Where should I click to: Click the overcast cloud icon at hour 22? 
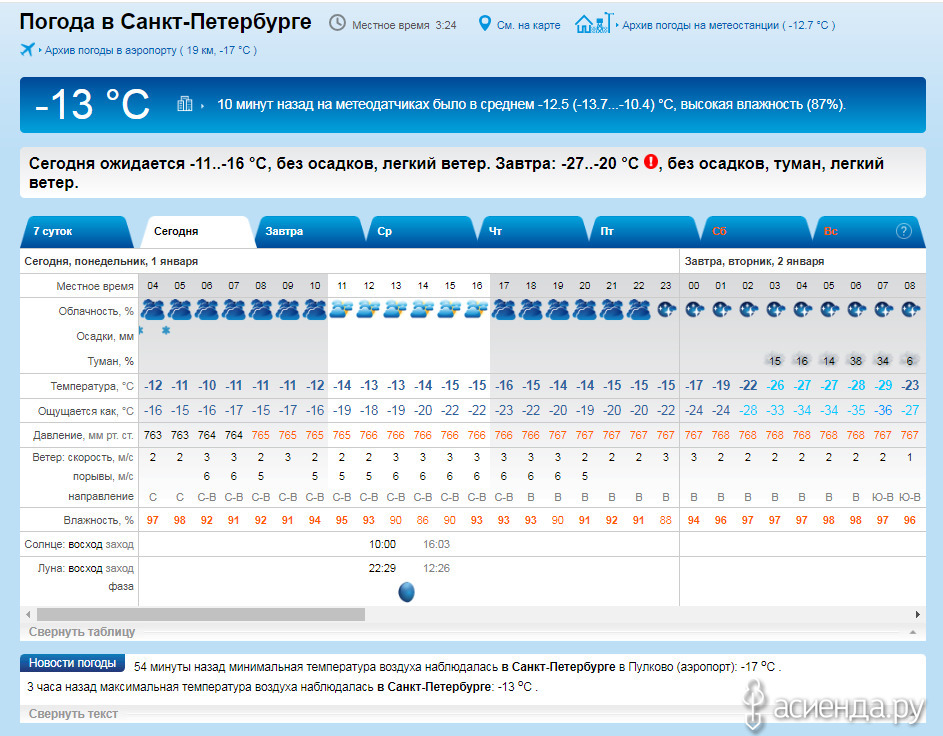[x=639, y=310]
